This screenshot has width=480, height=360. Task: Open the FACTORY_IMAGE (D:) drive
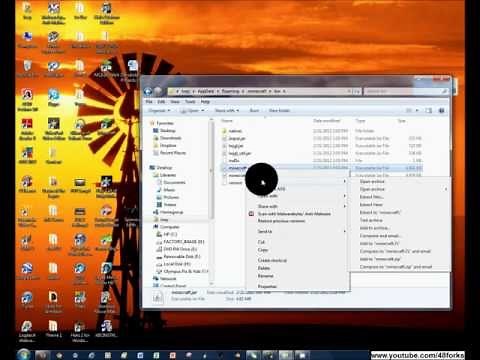tap(184, 242)
